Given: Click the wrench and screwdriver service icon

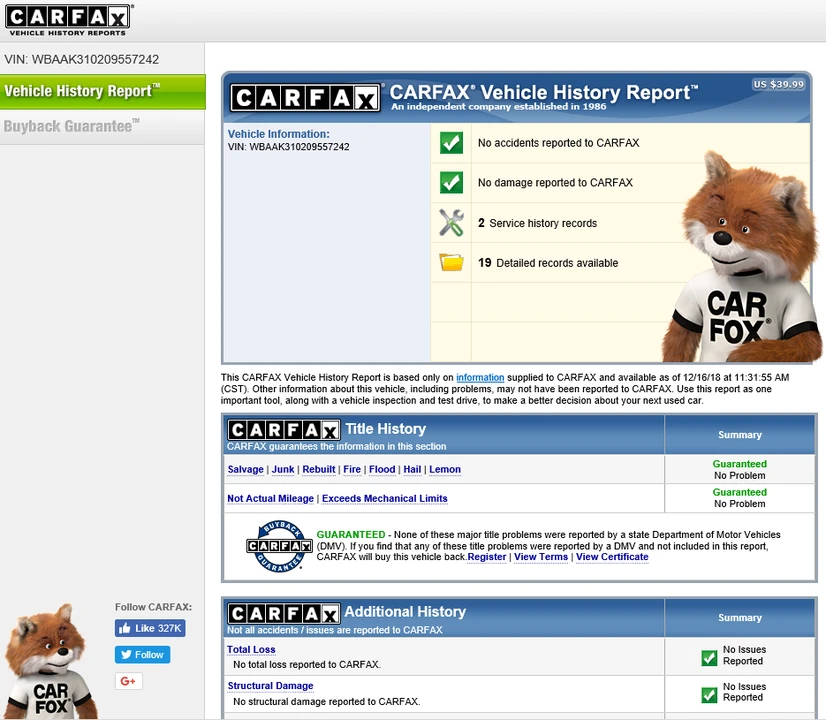Looking at the screenshot, I should pos(451,222).
